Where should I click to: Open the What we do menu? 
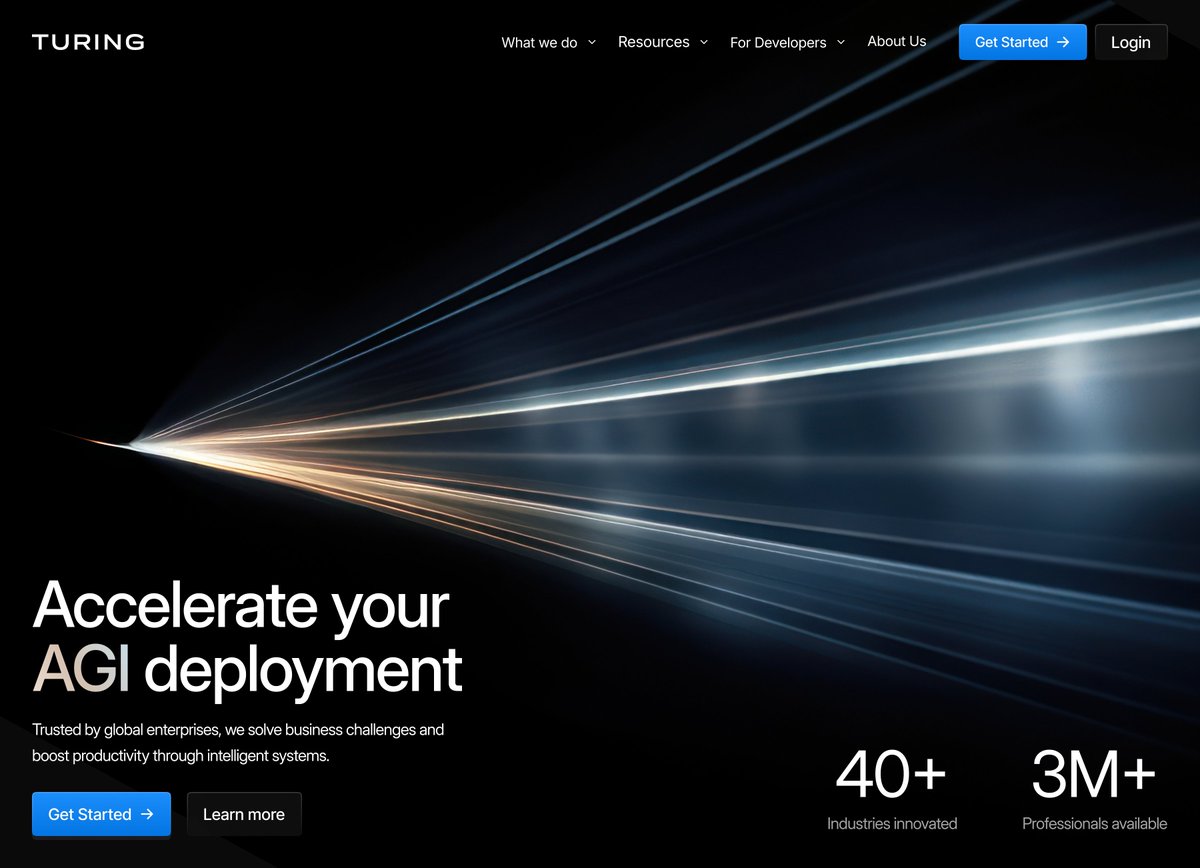pos(539,42)
